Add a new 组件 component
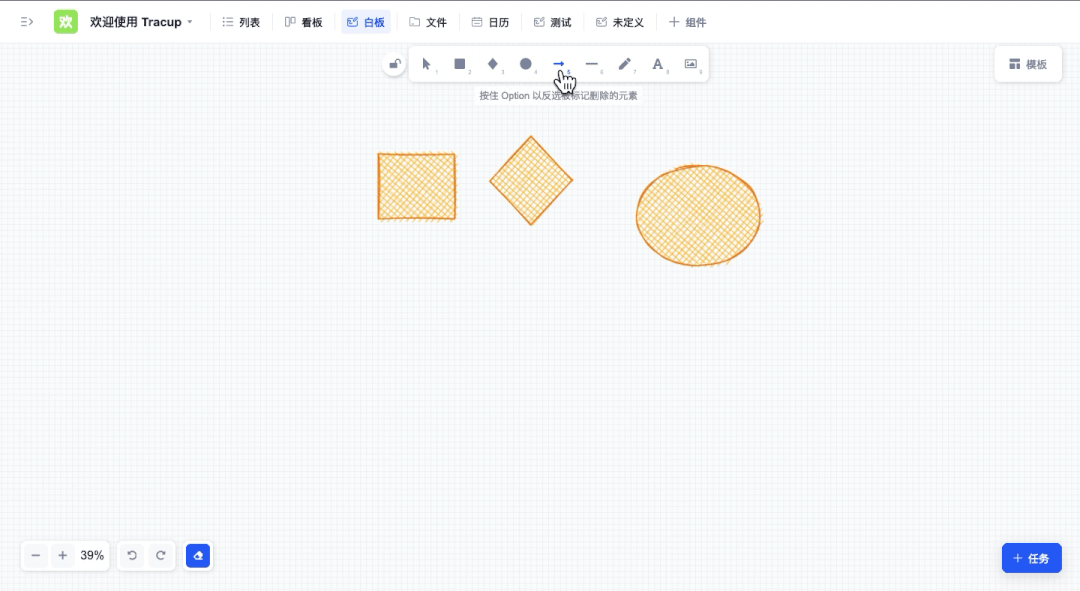 [688, 22]
